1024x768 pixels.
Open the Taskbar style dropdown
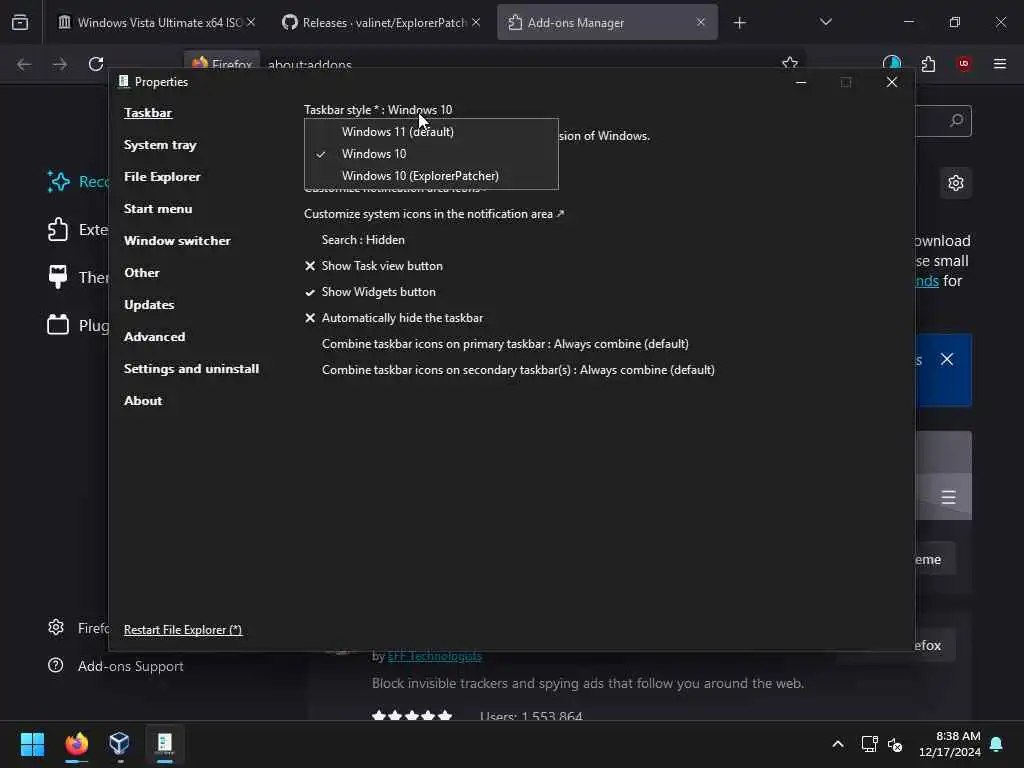378,110
